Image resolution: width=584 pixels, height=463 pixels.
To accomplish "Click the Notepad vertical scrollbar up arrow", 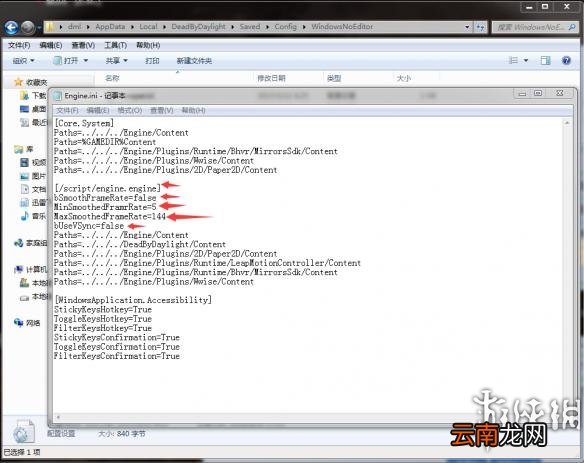I will (567, 123).
